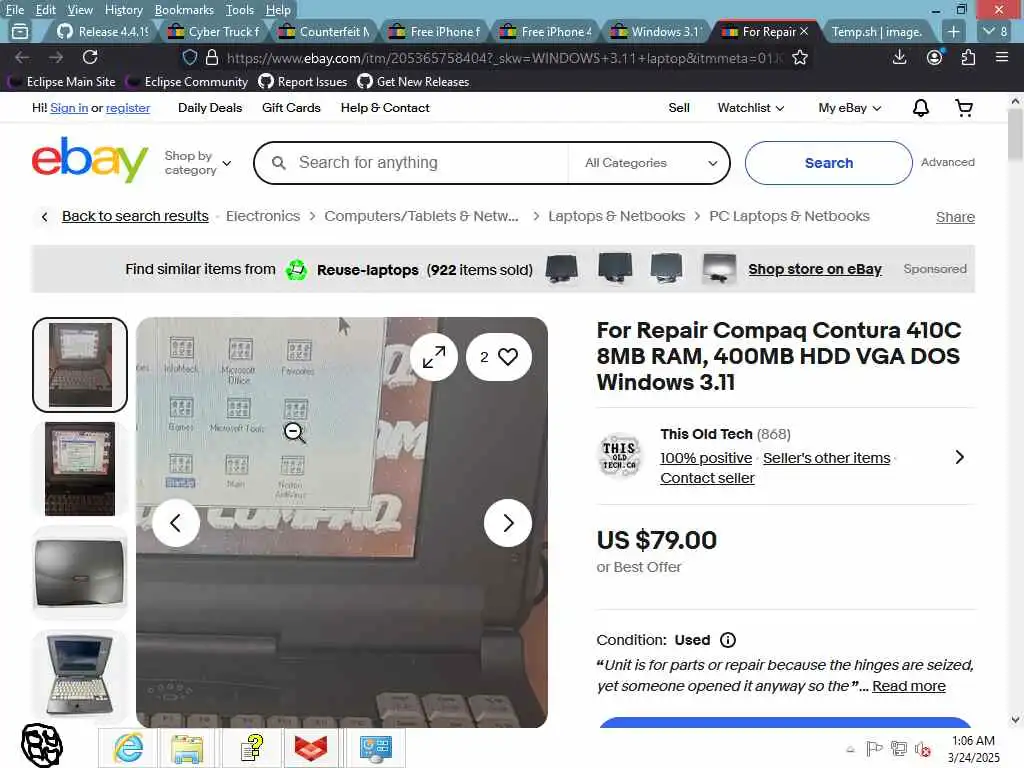Show previous product image arrow
This screenshot has height=768, width=1024.
coord(176,523)
